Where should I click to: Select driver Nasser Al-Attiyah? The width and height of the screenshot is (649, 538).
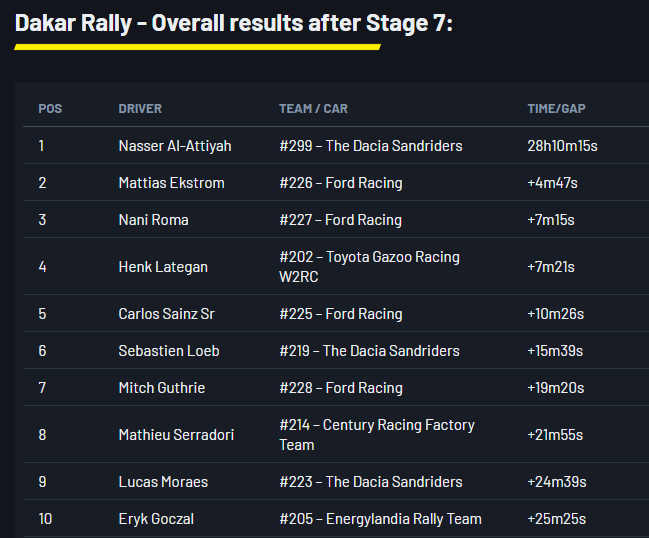(175, 146)
